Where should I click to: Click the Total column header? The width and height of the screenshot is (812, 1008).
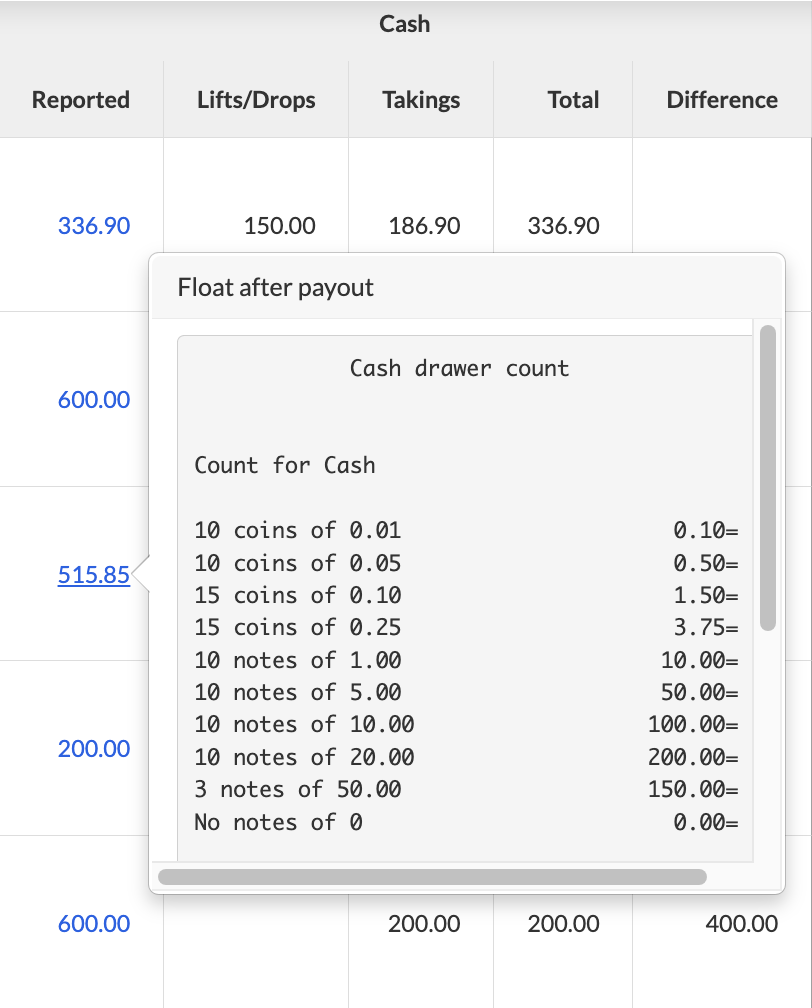coord(574,100)
